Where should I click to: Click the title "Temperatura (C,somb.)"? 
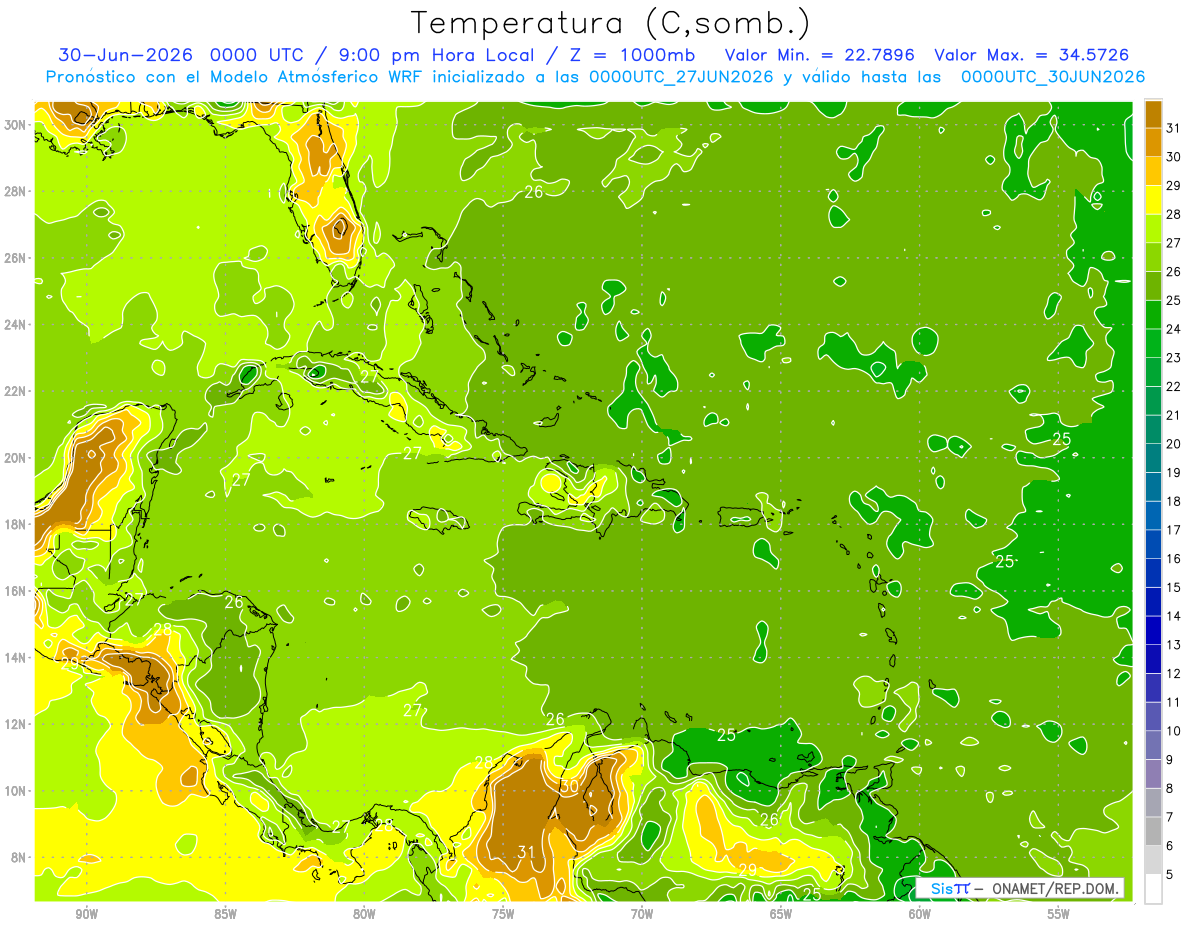tap(610, 23)
